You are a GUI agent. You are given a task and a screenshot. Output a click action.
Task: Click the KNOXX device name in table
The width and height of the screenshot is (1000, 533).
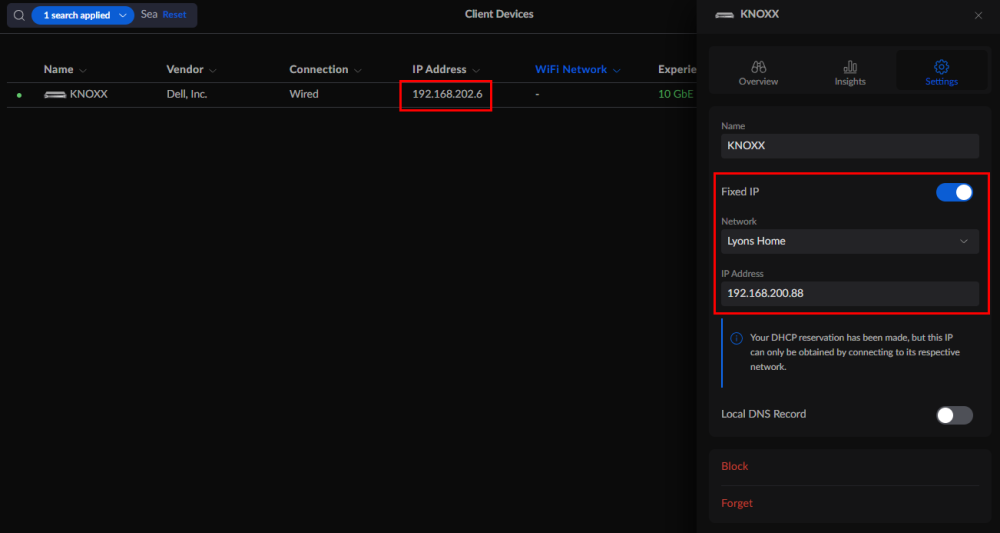[x=89, y=94]
